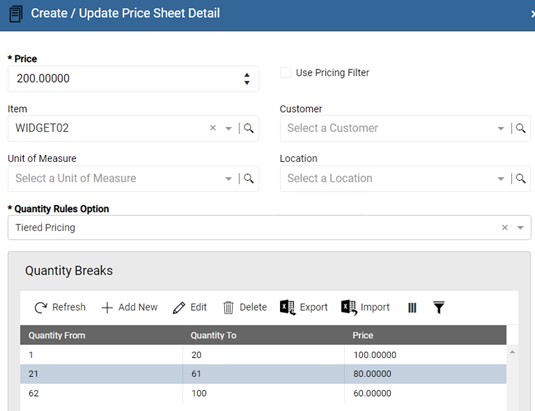Click Delete in Quantity Breaks toolbar

point(245,307)
